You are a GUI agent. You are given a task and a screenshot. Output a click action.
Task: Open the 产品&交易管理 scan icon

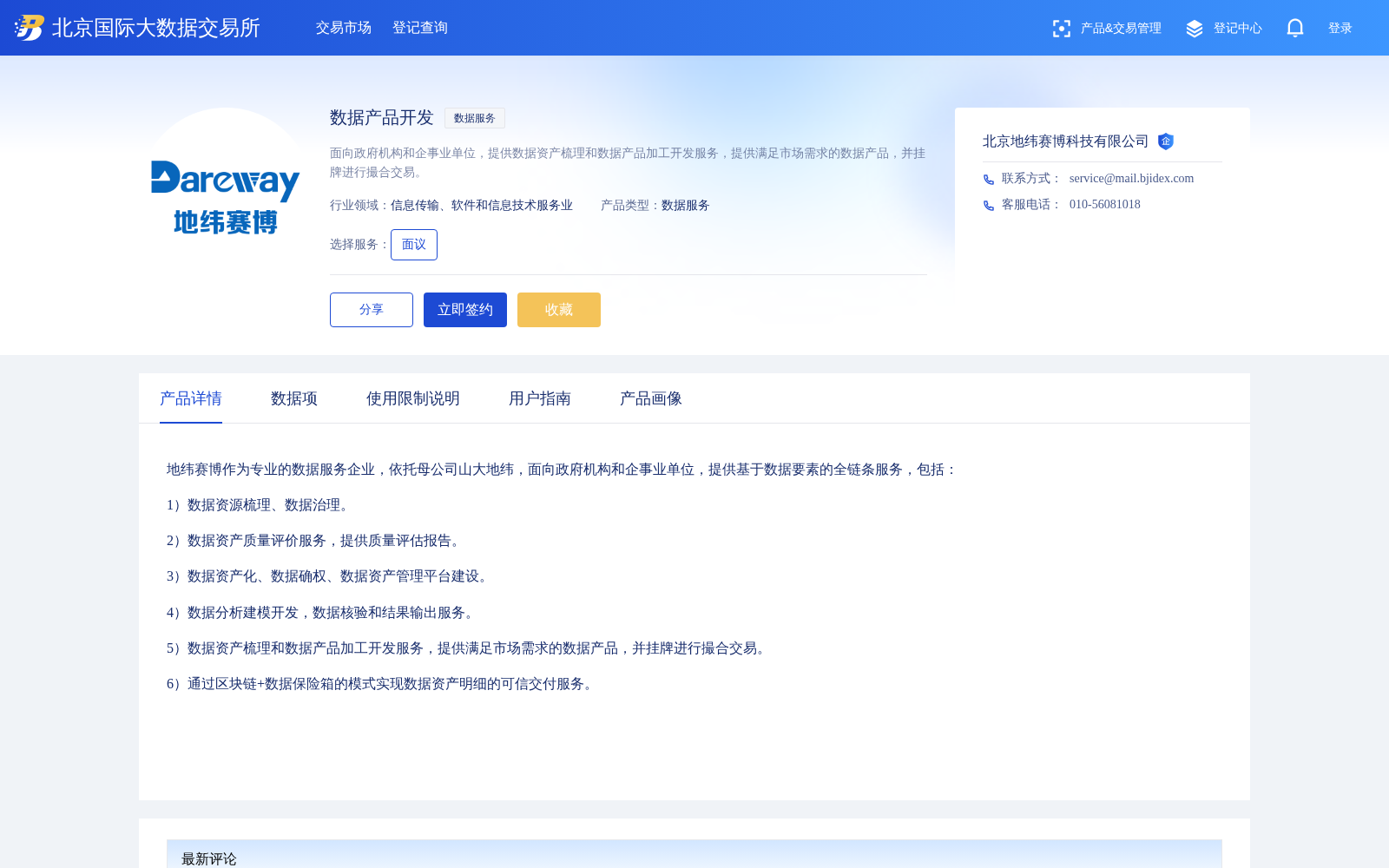coord(1061,29)
